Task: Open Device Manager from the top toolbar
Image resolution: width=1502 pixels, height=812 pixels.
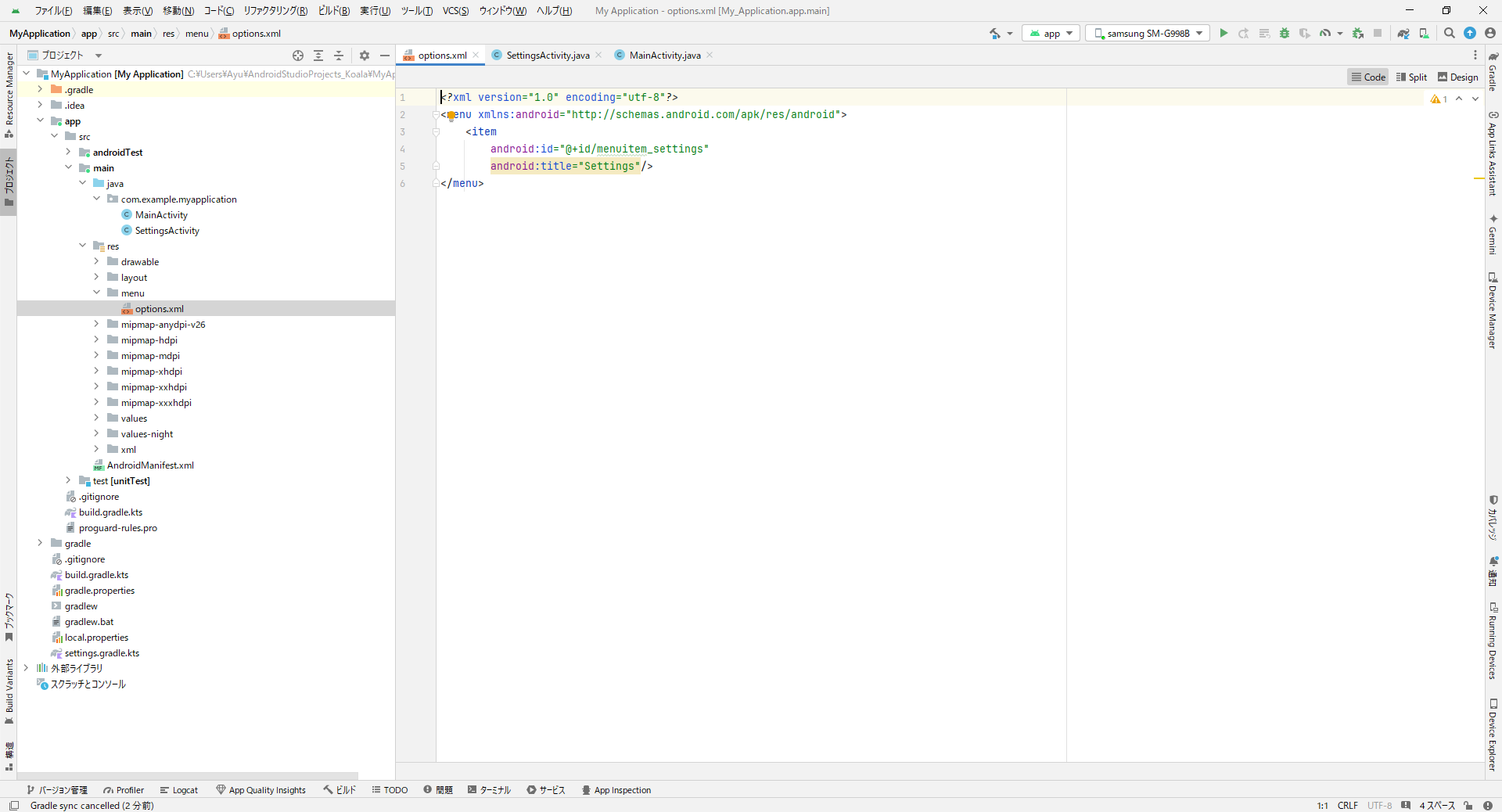Action: pyautogui.click(x=1424, y=34)
